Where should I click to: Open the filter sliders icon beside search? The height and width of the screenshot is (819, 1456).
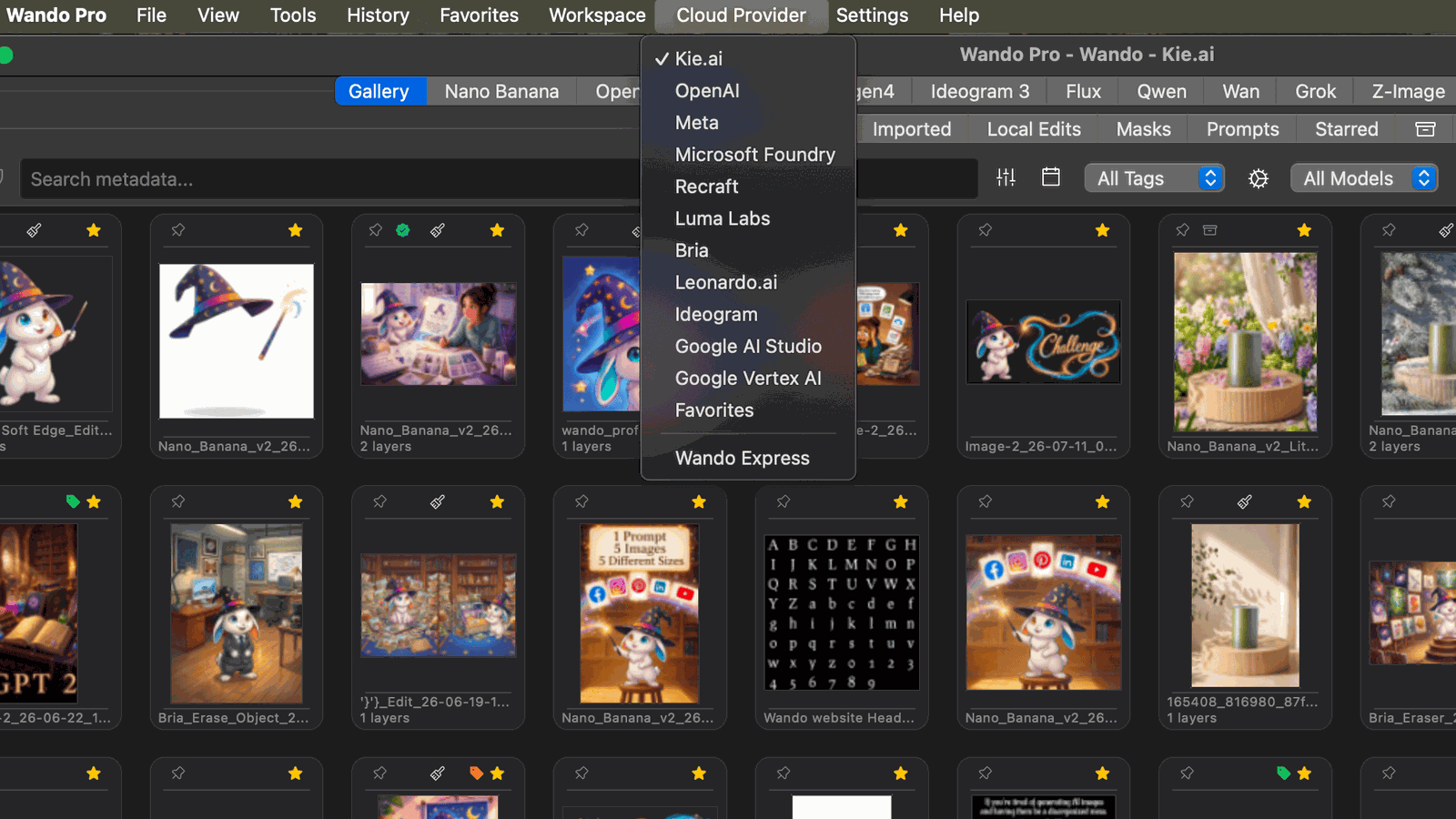[x=1006, y=177]
